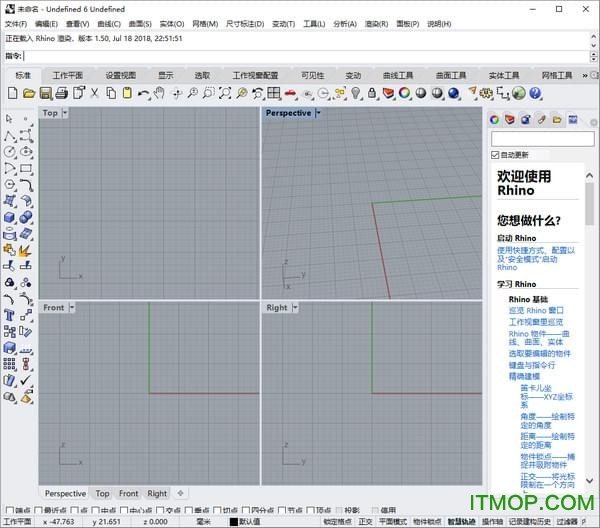Open the 文件(F) menu
This screenshot has height=528, width=600.
click(16, 24)
